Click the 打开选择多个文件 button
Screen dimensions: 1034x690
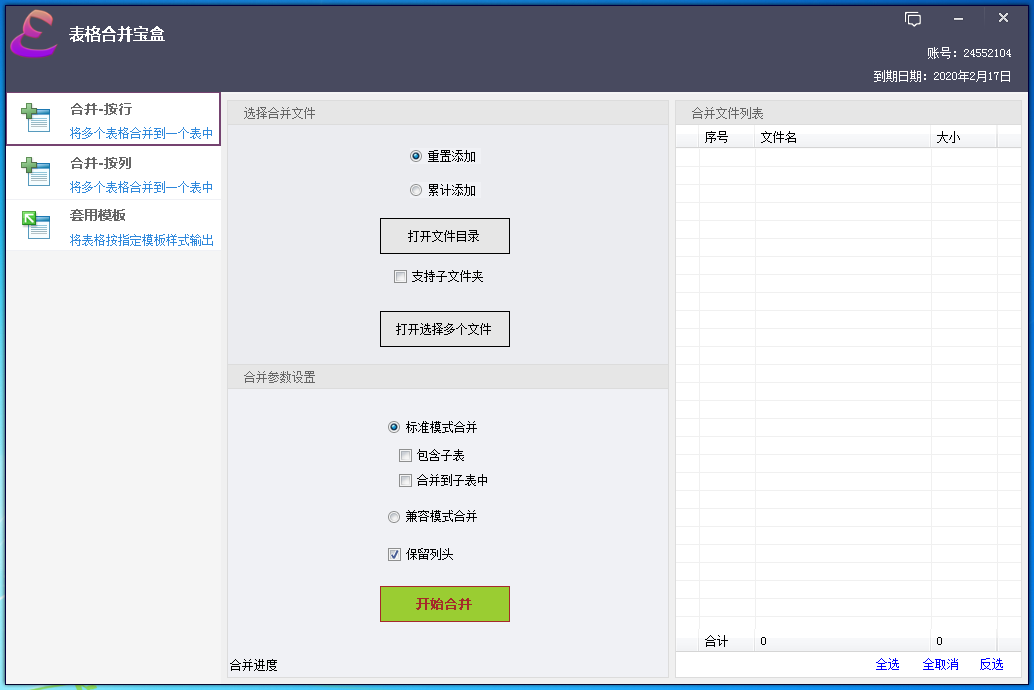pos(444,329)
